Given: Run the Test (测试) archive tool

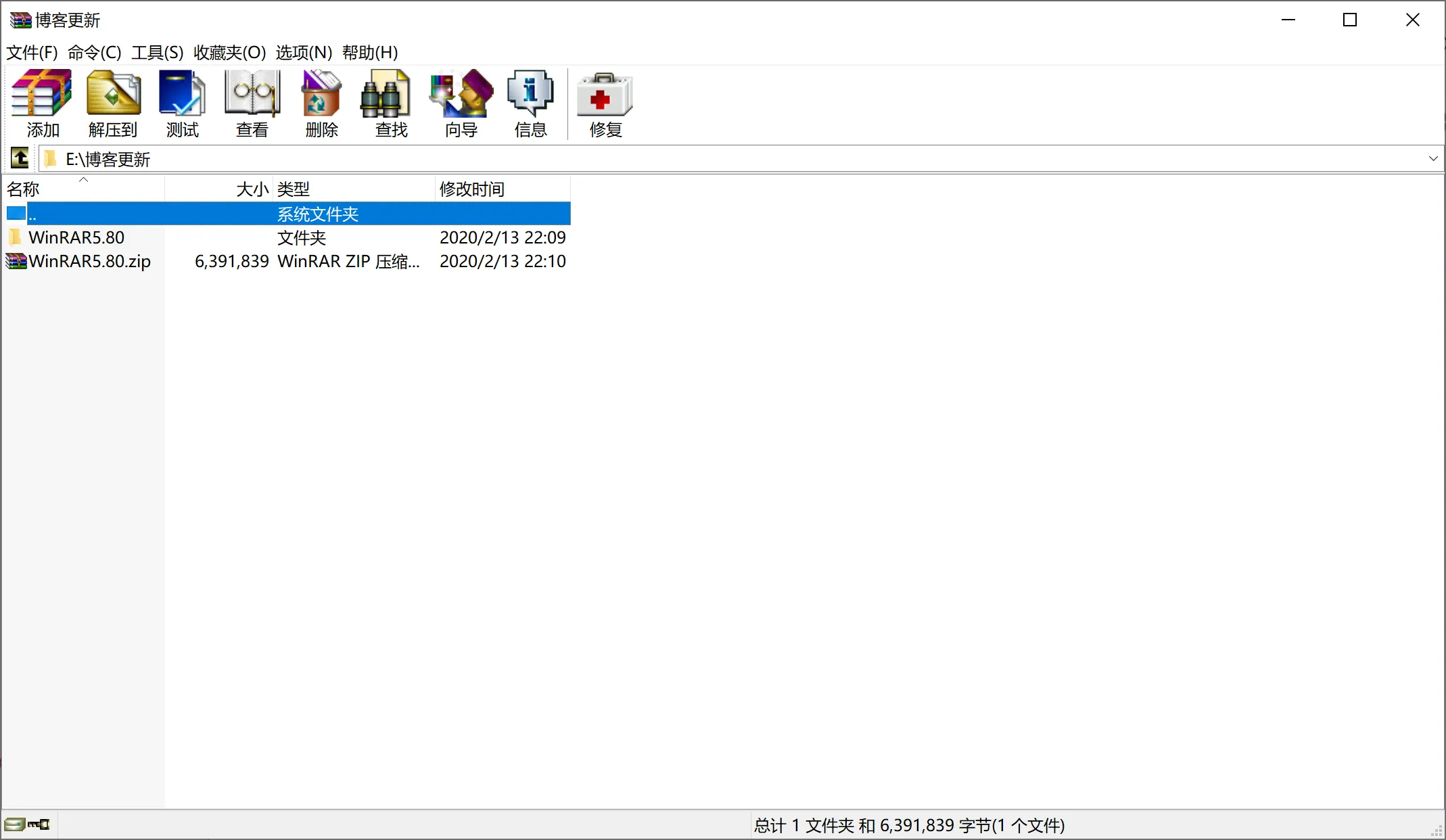Looking at the screenshot, I should [182, 93].
